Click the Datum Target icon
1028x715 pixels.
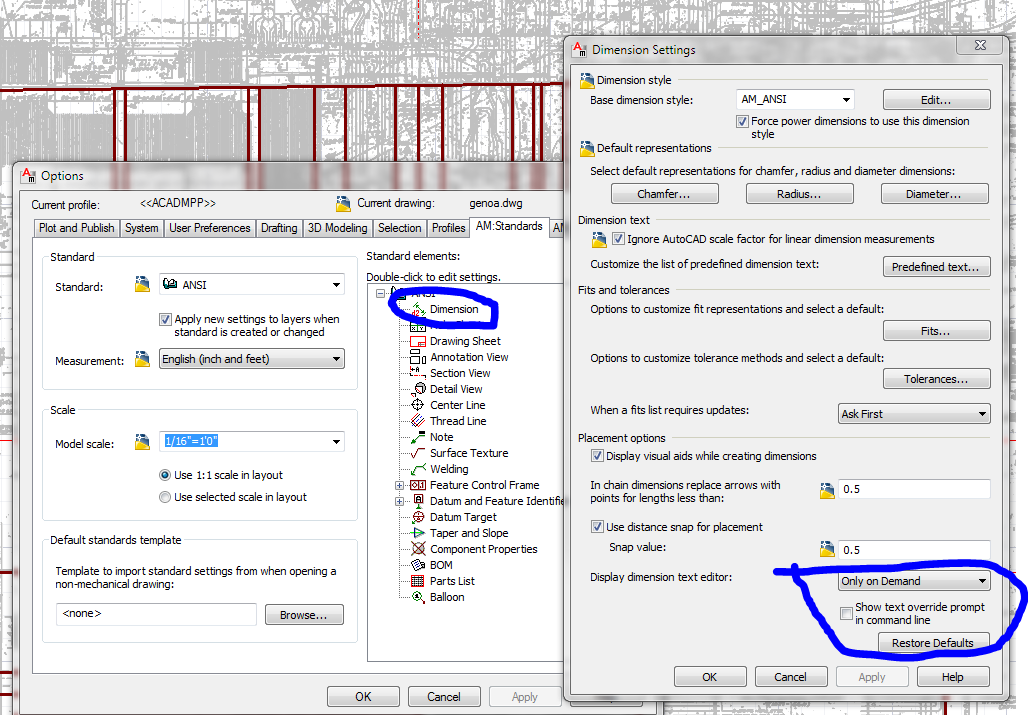[418, 517]
